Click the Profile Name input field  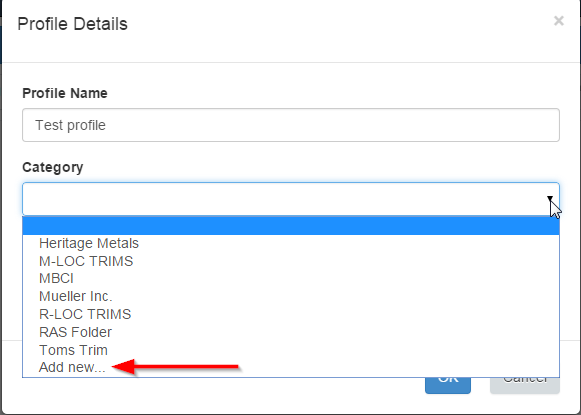pyautogui.click(x=291, y=125)
